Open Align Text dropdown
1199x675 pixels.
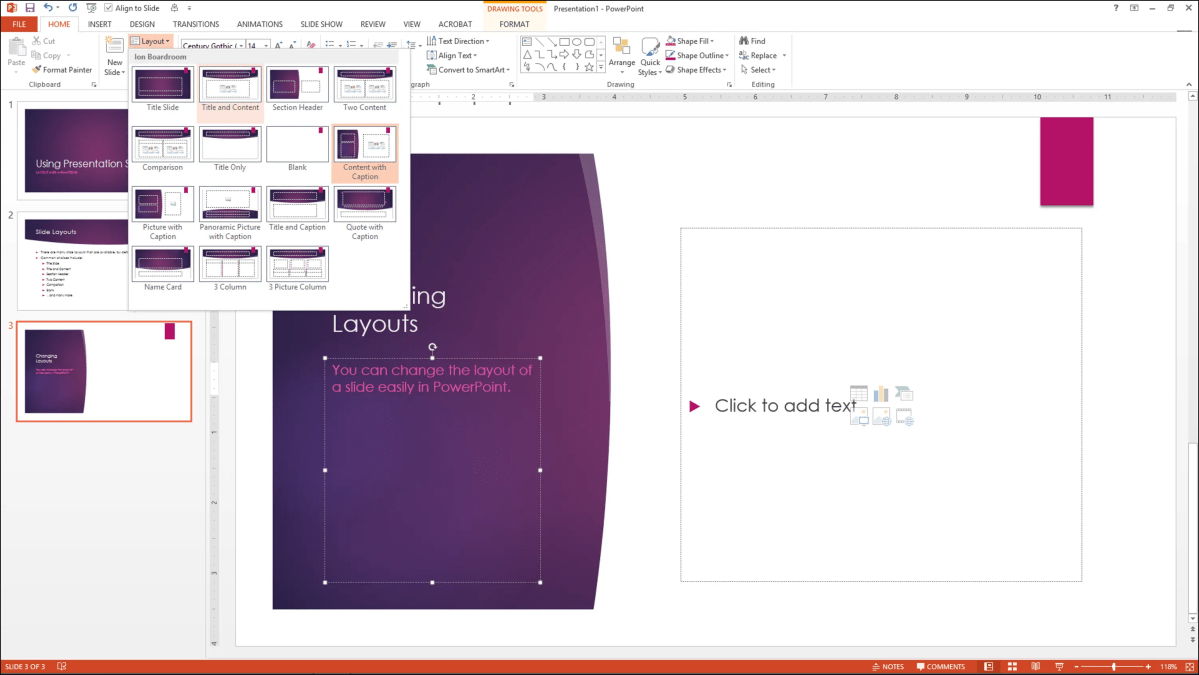click(452, 56)
